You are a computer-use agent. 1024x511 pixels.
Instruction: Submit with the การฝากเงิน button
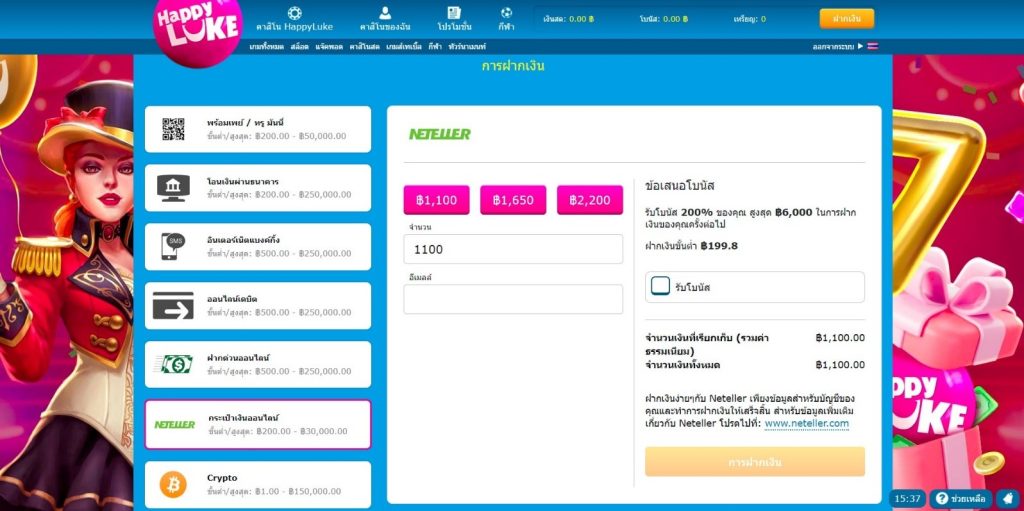(755, 462)
